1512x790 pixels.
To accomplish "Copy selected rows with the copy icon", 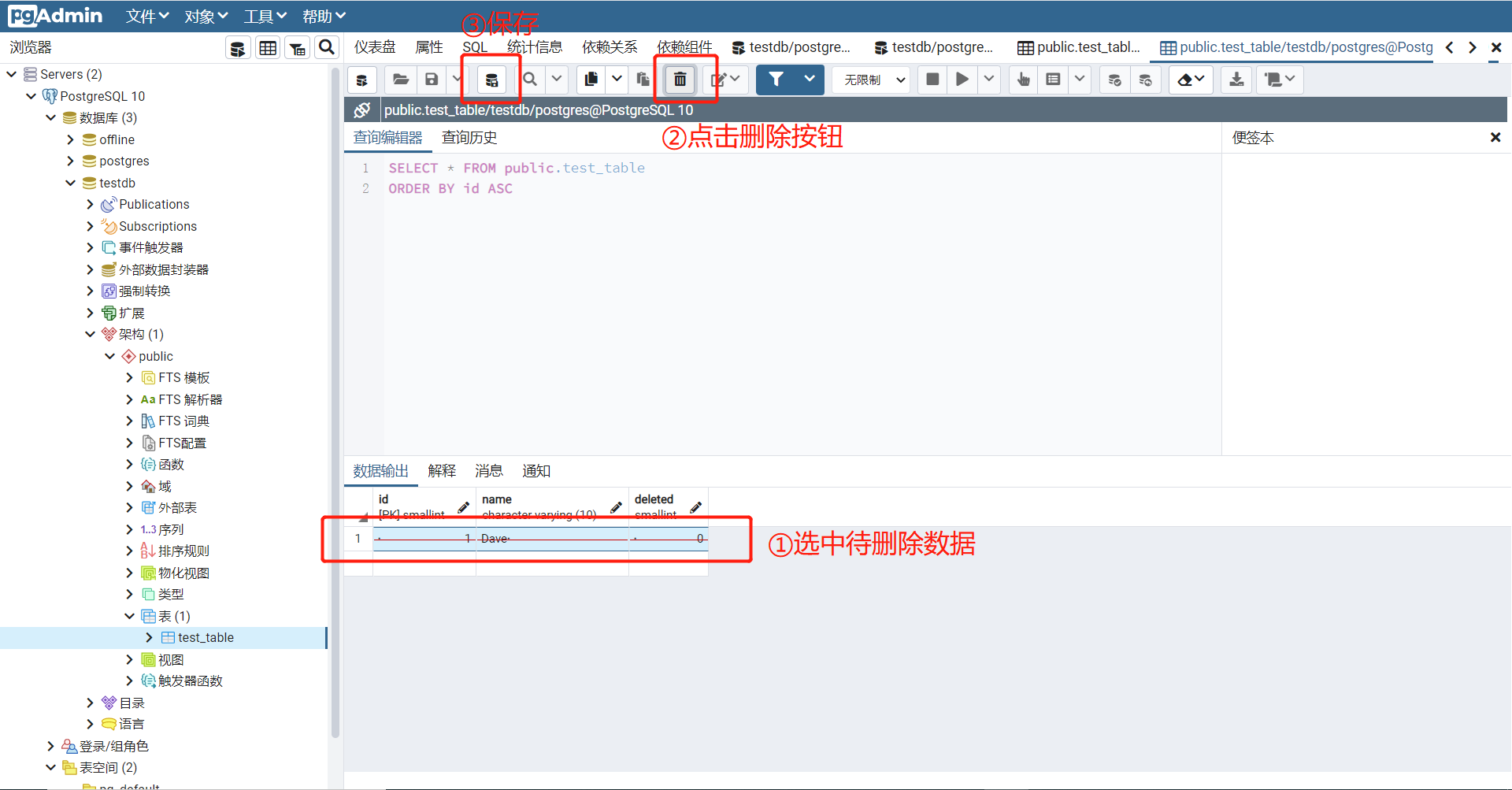I will tap(591, 79).
